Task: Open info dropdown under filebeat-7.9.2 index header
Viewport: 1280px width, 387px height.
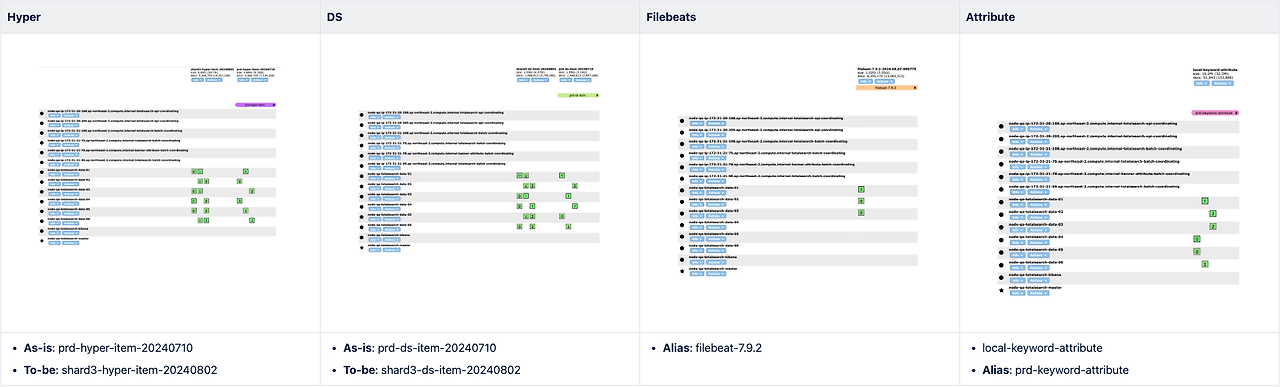Action: pyautogui.click(x=864, y=81)
